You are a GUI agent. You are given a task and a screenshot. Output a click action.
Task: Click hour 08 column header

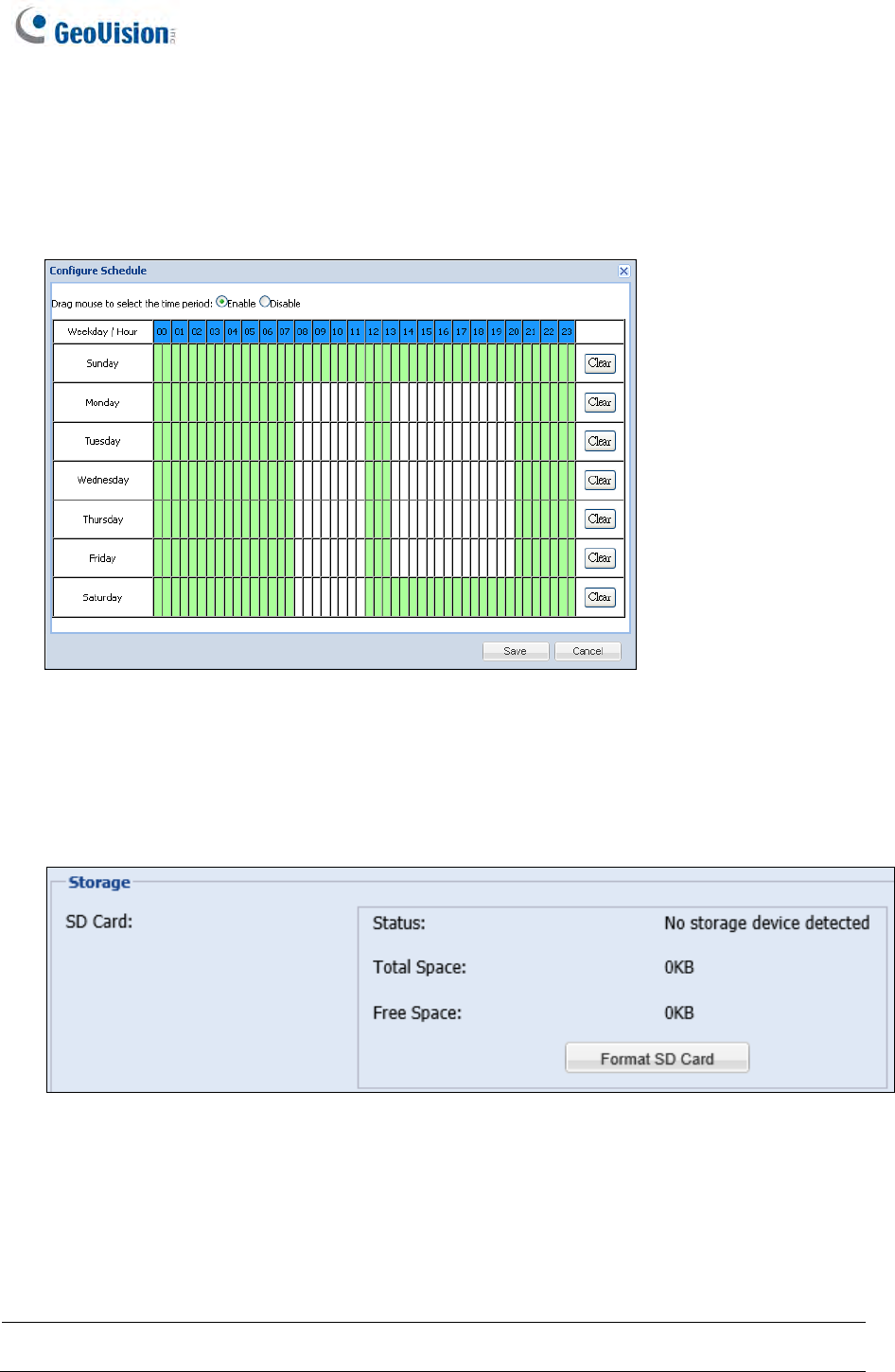303,332
